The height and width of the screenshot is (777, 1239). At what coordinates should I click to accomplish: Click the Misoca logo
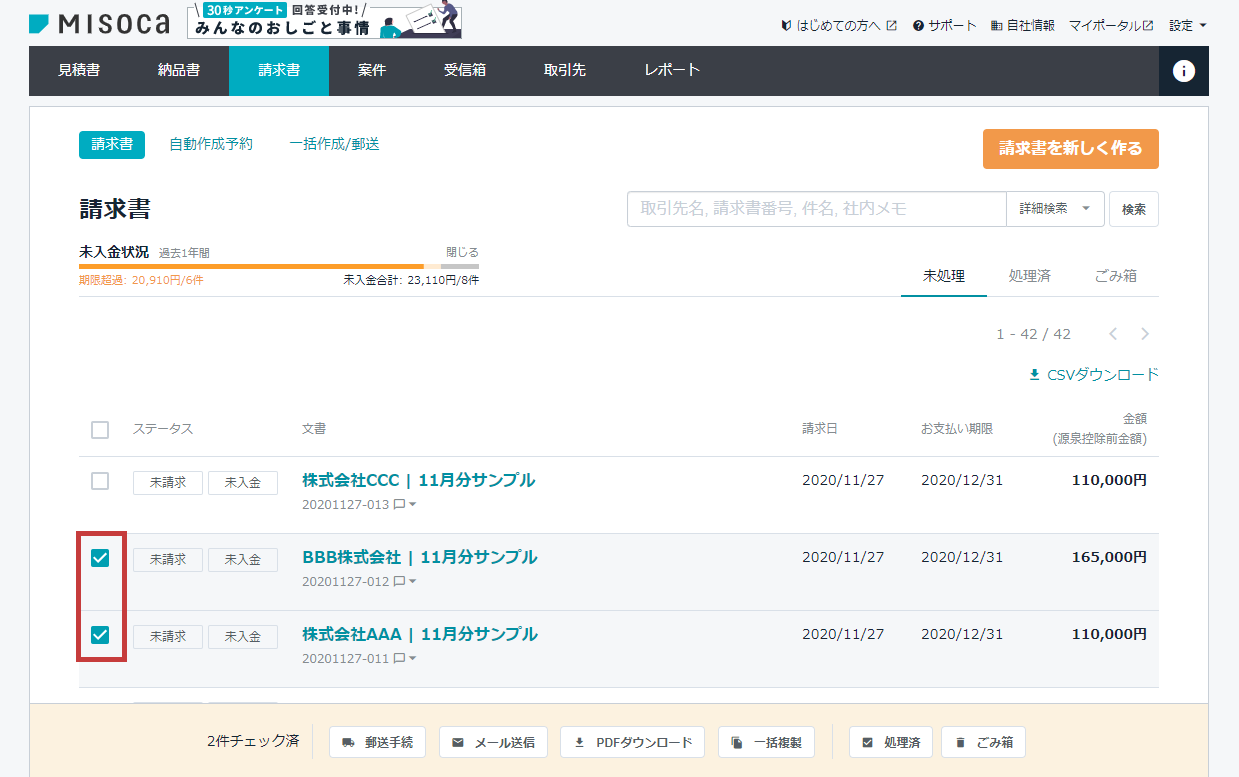(x=99, y=24)
